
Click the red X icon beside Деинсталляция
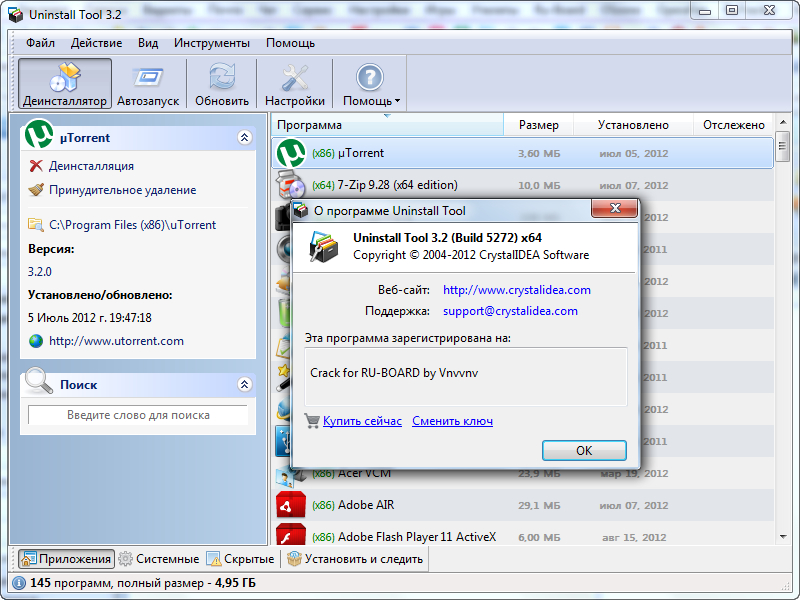[x=36, y=166]
